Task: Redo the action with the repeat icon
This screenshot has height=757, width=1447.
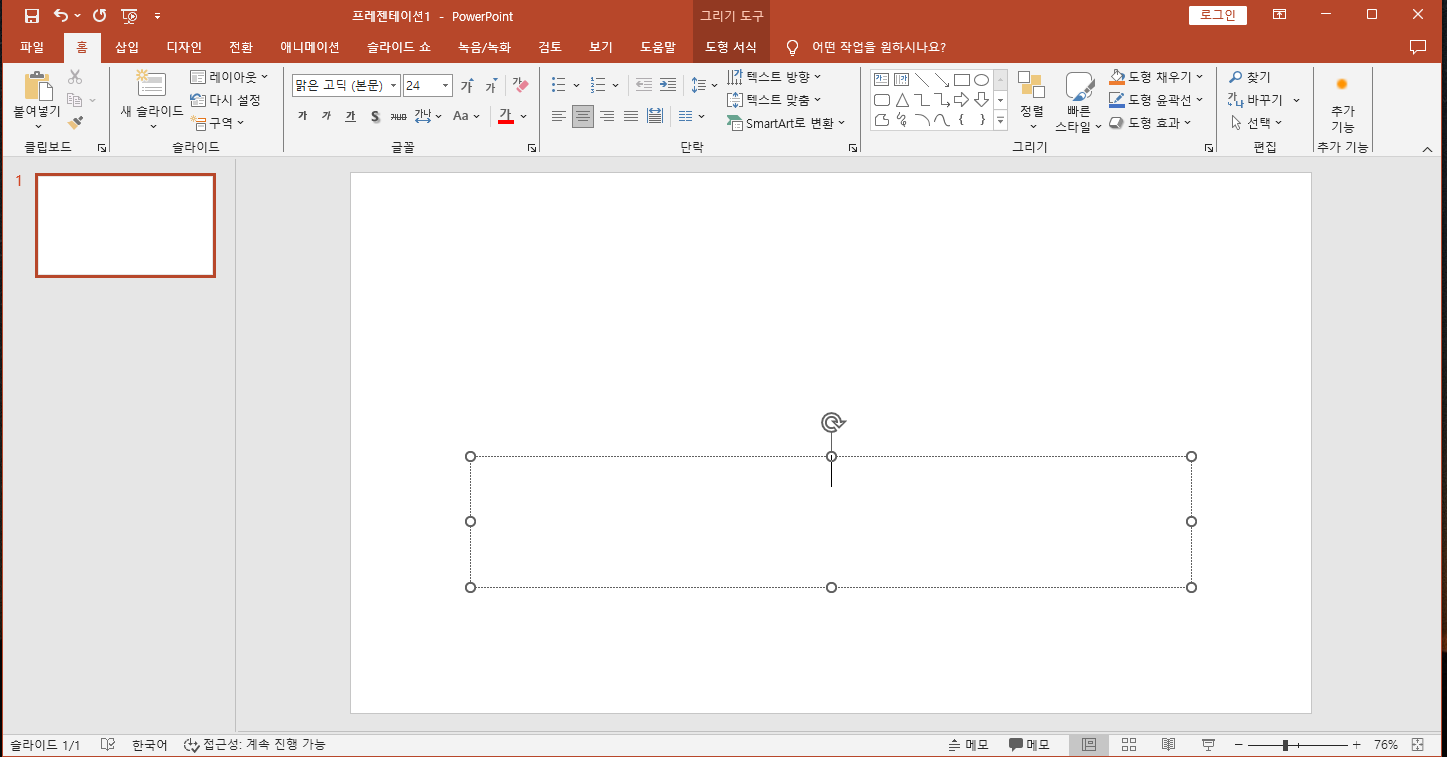Action: 99,16
